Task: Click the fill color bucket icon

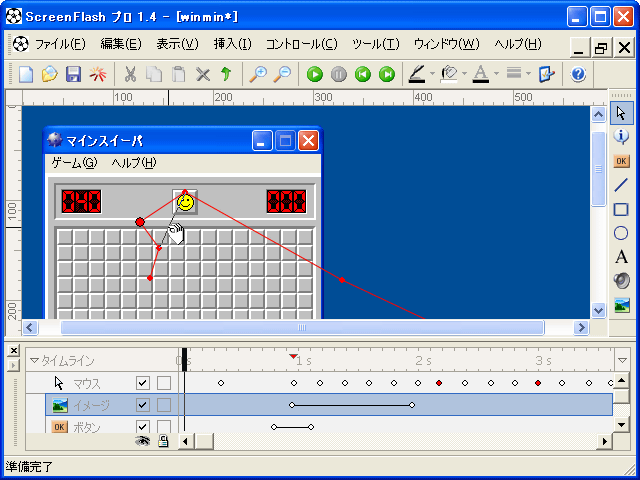Action: click(449, 74)
